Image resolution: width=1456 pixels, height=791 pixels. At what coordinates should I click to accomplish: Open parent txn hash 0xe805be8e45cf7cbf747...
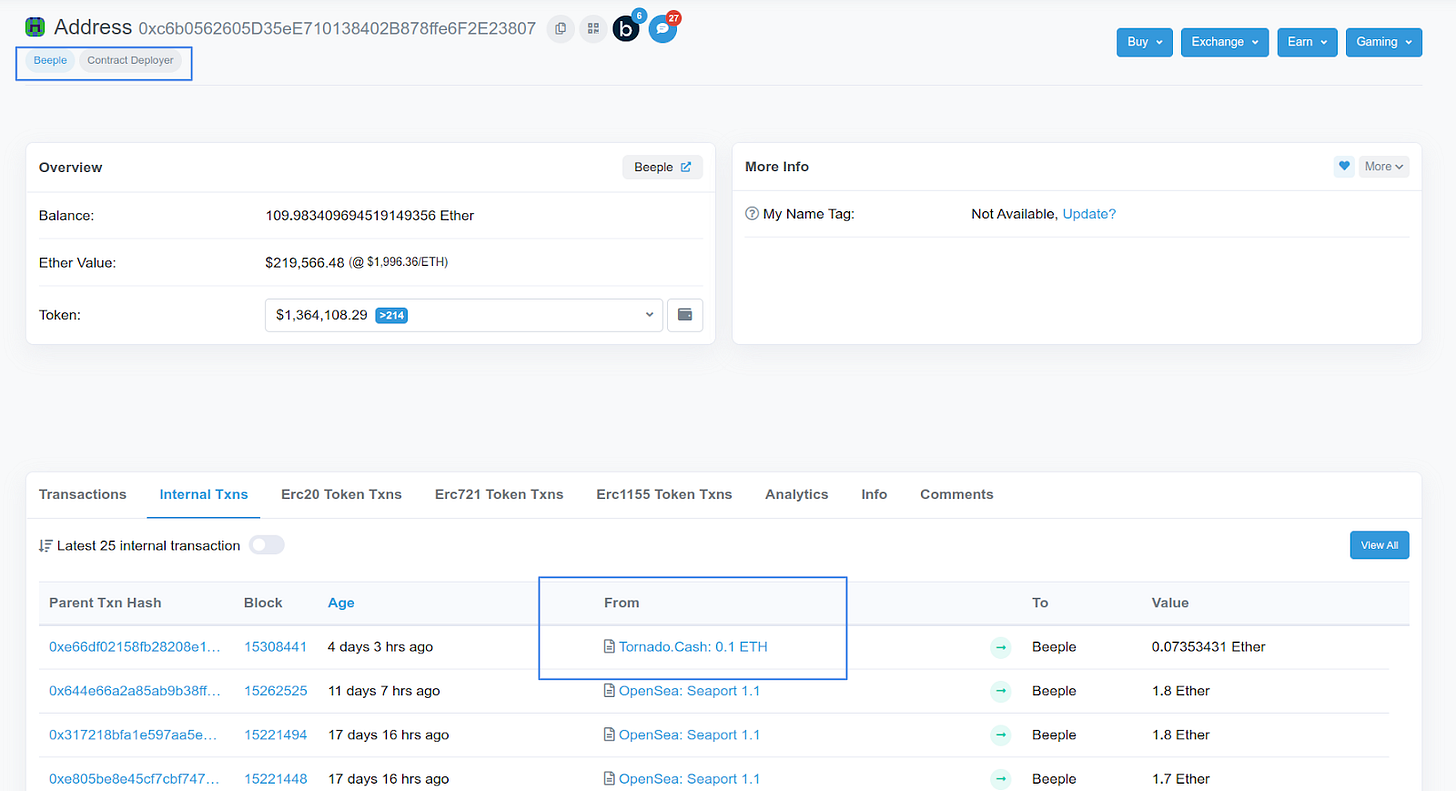pos(135,779)
